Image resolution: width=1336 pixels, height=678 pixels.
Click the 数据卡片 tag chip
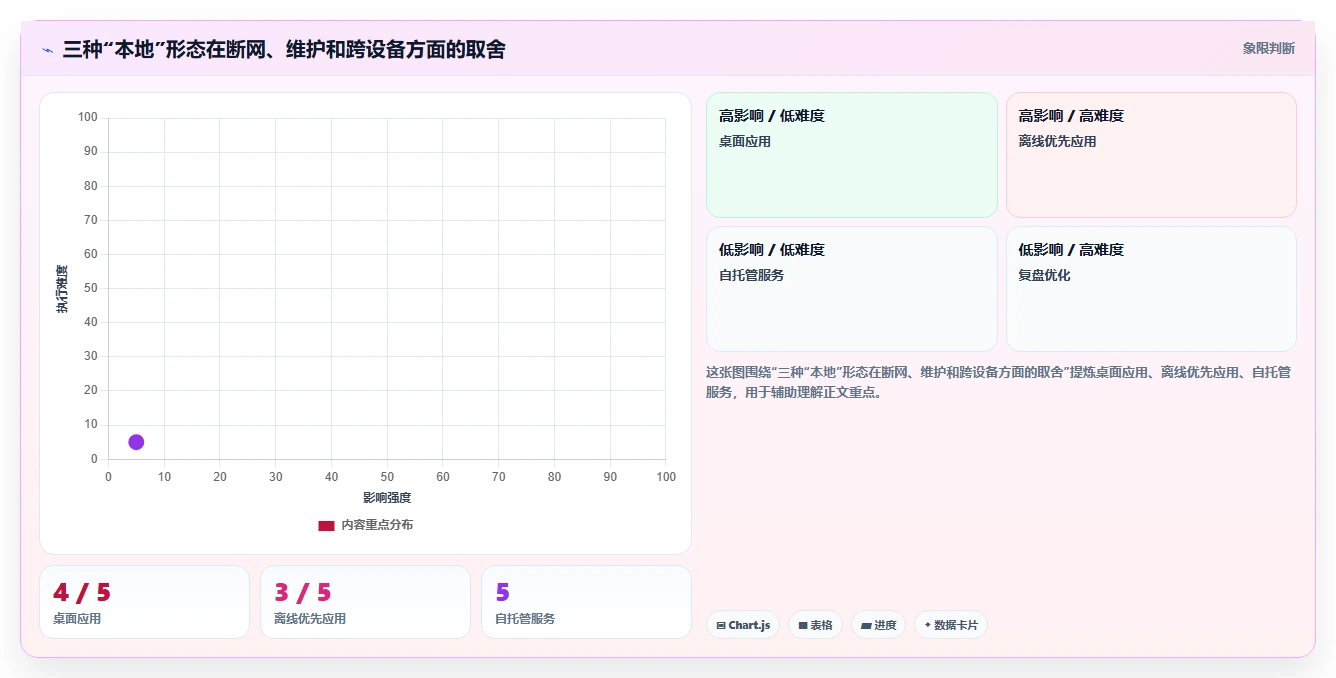click(951, 625)
